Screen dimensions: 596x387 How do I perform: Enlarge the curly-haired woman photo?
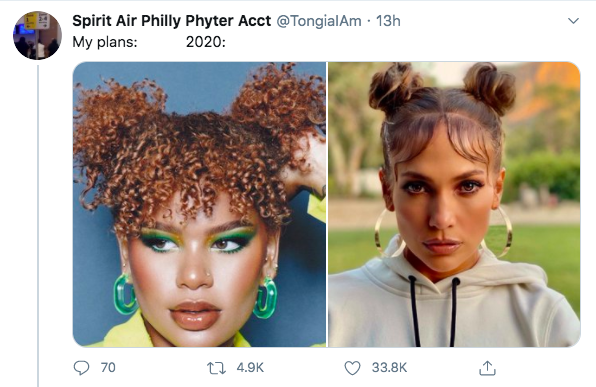(x=200, y=204)
